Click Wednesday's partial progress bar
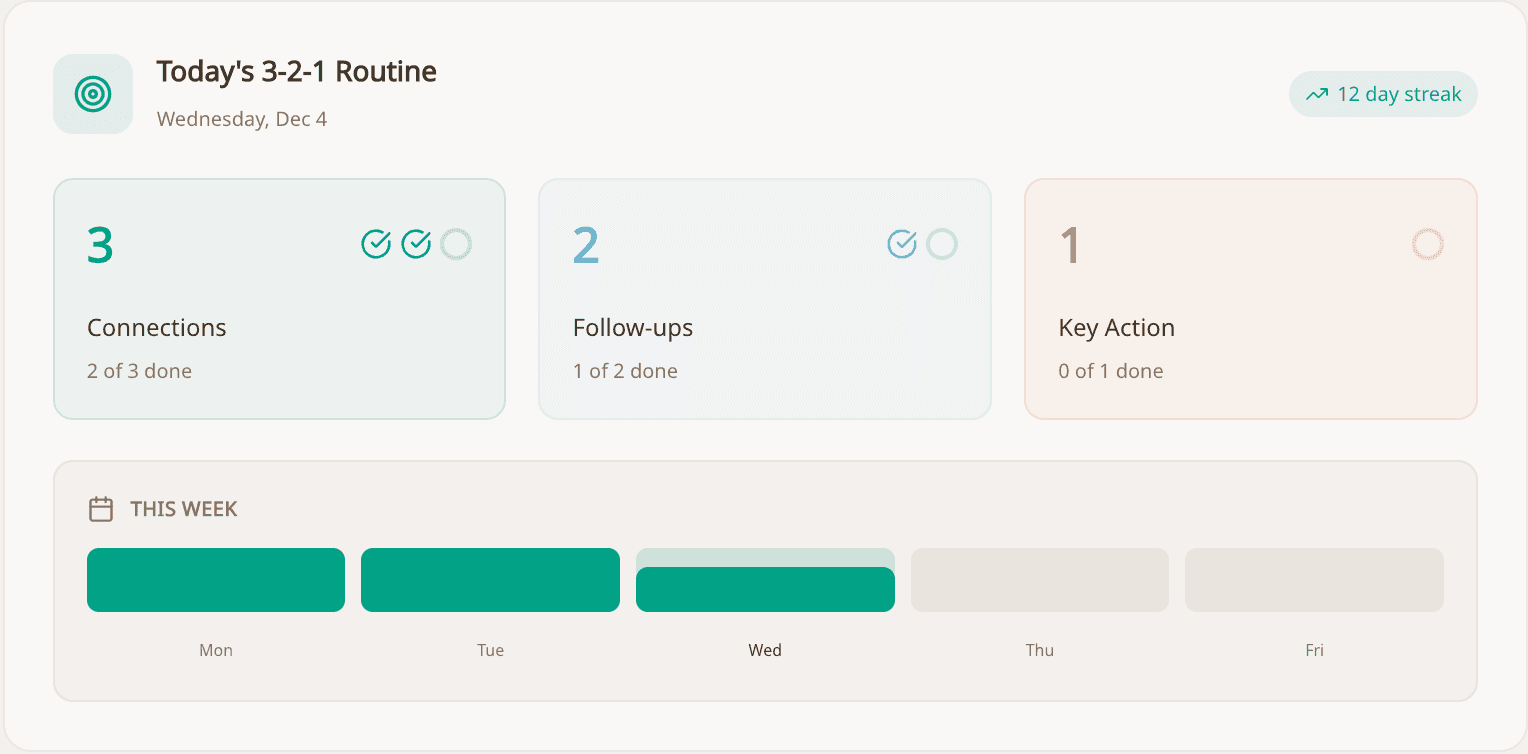 [765, 588]
